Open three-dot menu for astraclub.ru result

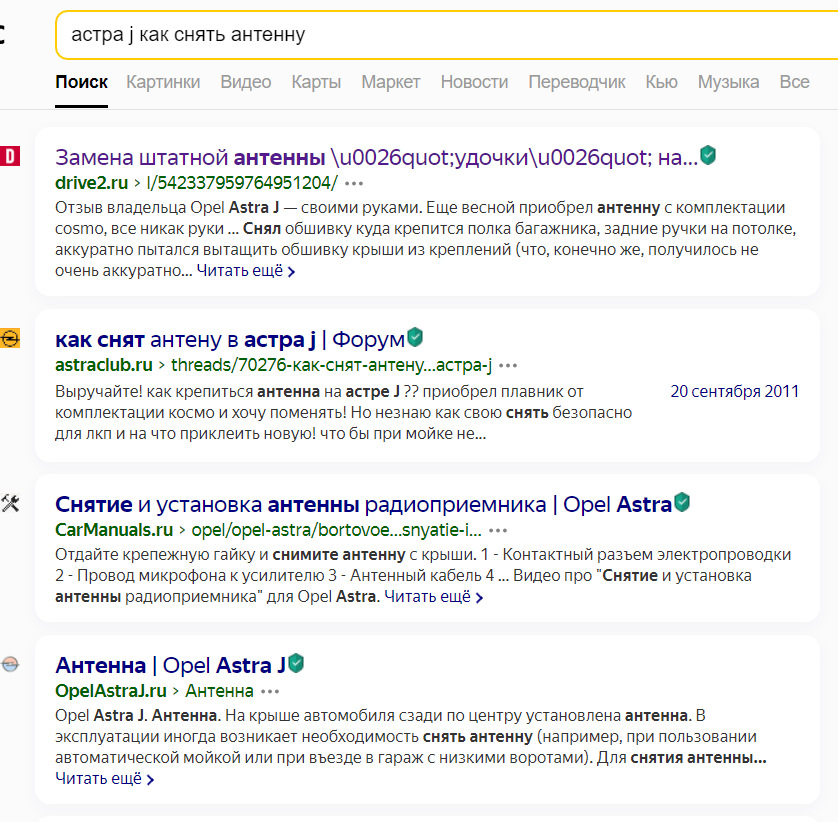click(x=508, y=365)
